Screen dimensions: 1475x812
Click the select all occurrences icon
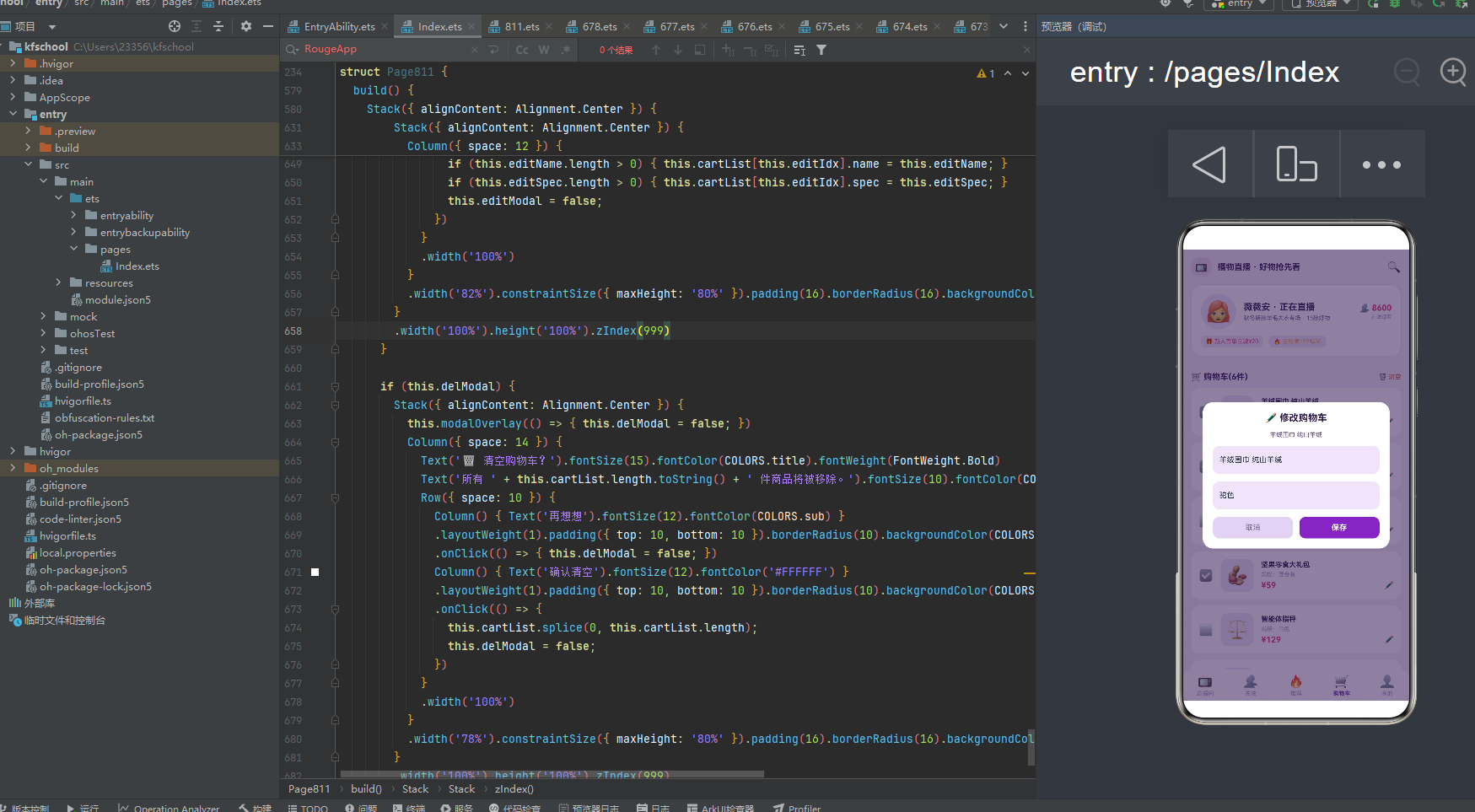[772, 50]
